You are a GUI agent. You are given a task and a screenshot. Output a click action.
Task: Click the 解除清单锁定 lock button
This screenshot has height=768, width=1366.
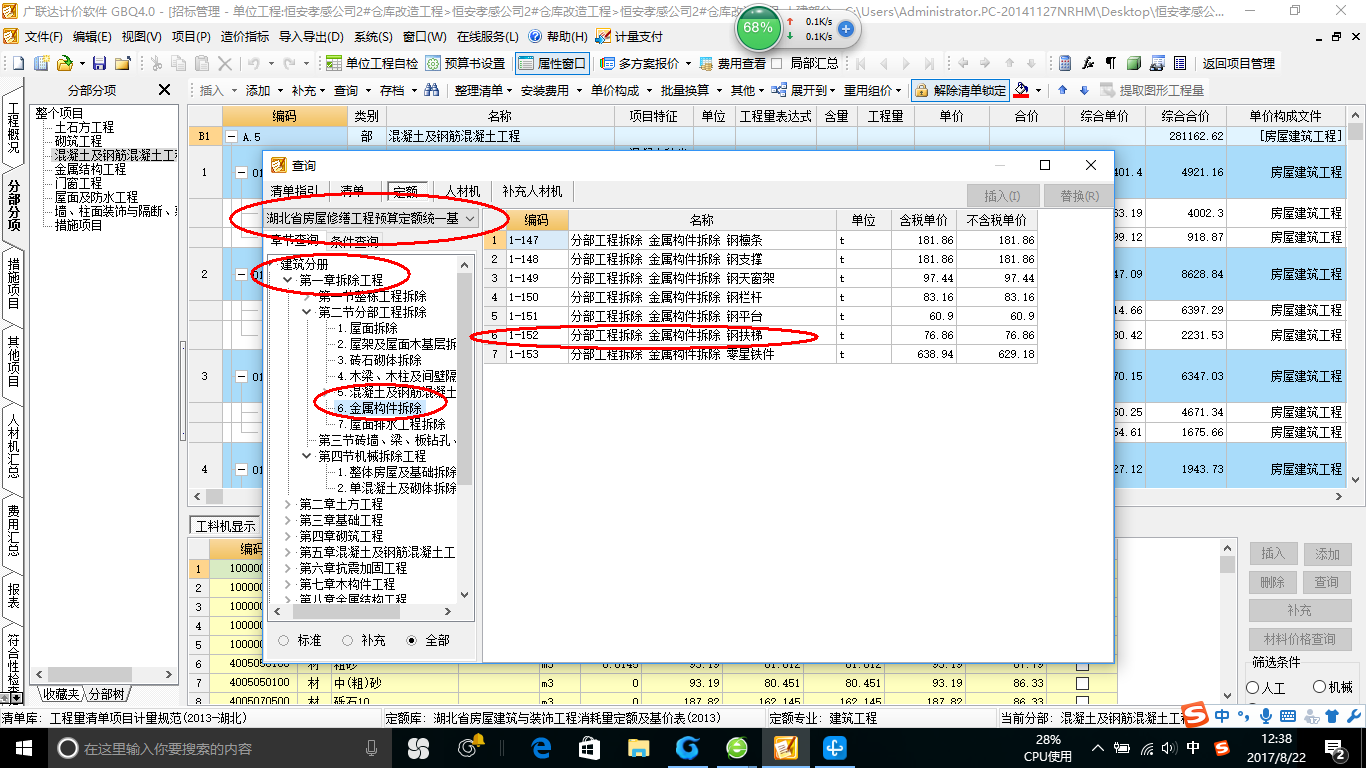pyautogui.click(x=960, y=90)
